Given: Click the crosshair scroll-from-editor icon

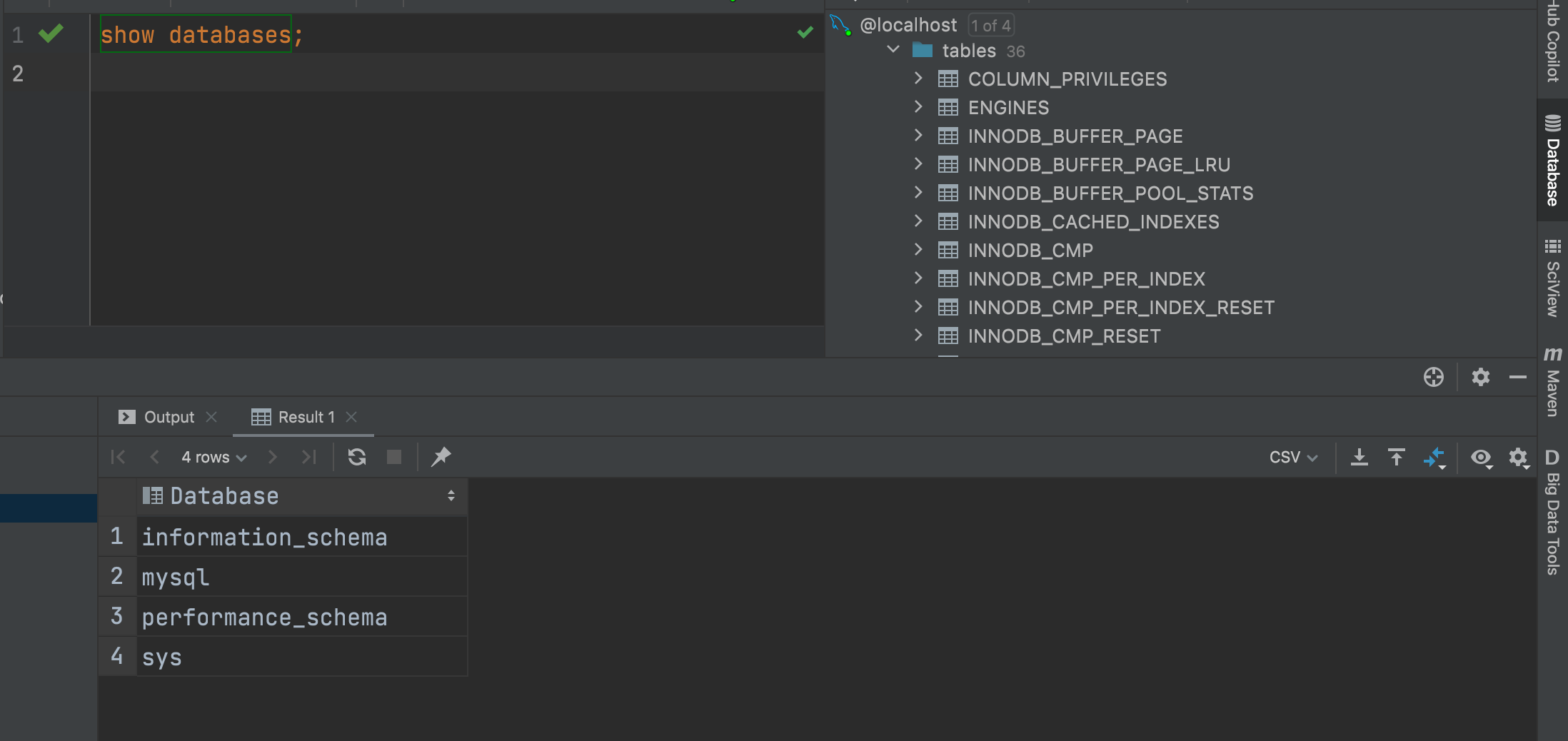Looking at the screenshot, I should coord(1434,377).
